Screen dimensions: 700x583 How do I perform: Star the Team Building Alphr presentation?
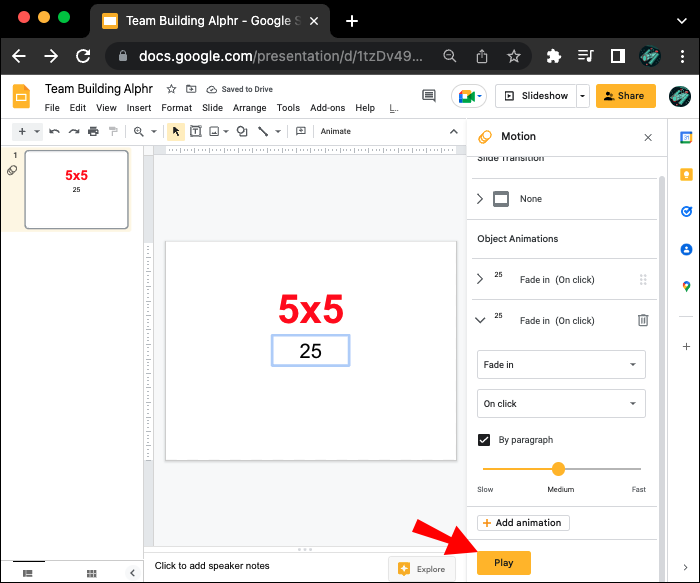(171, 89)
